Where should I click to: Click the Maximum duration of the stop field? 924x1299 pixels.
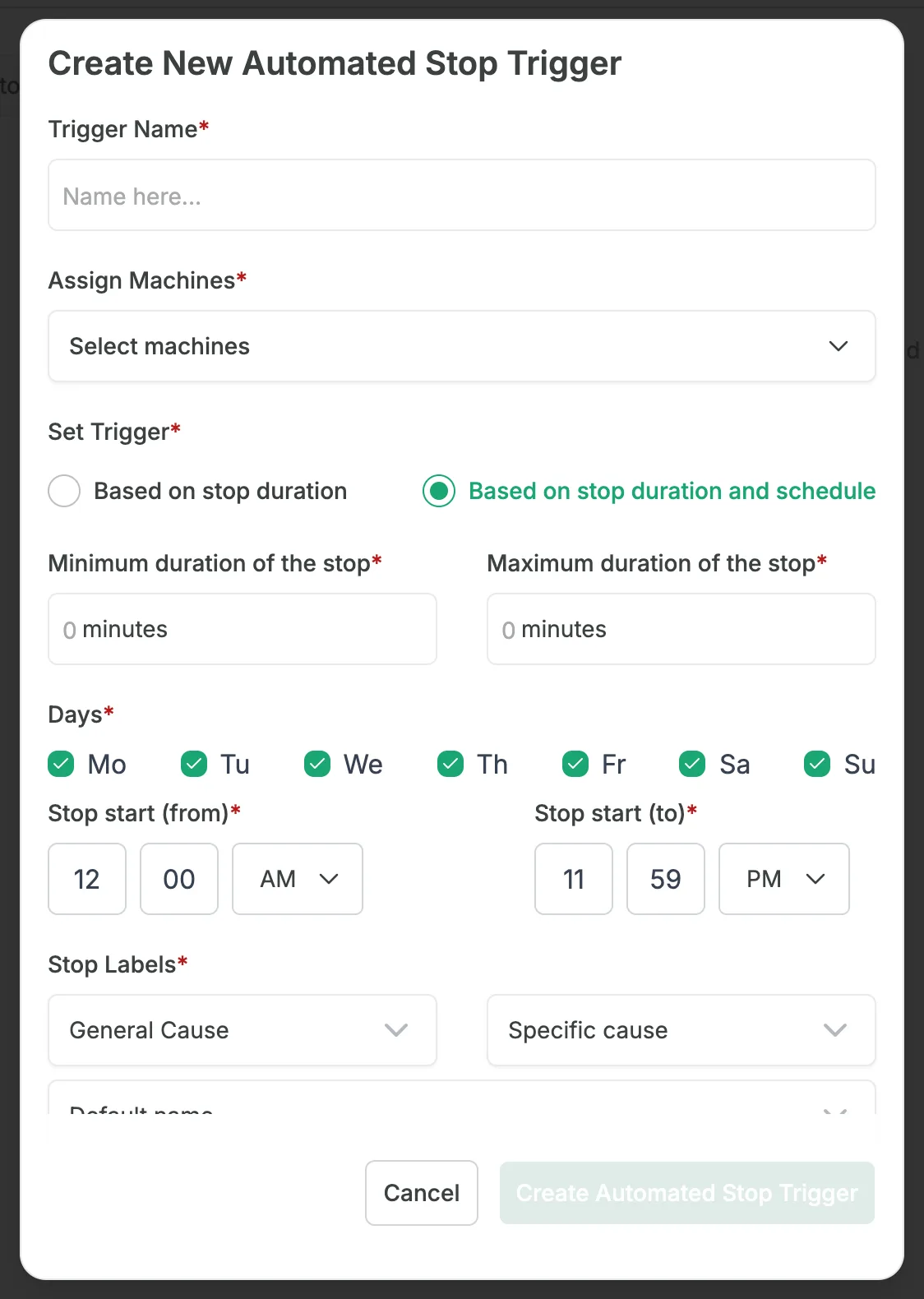pos(681,629)
